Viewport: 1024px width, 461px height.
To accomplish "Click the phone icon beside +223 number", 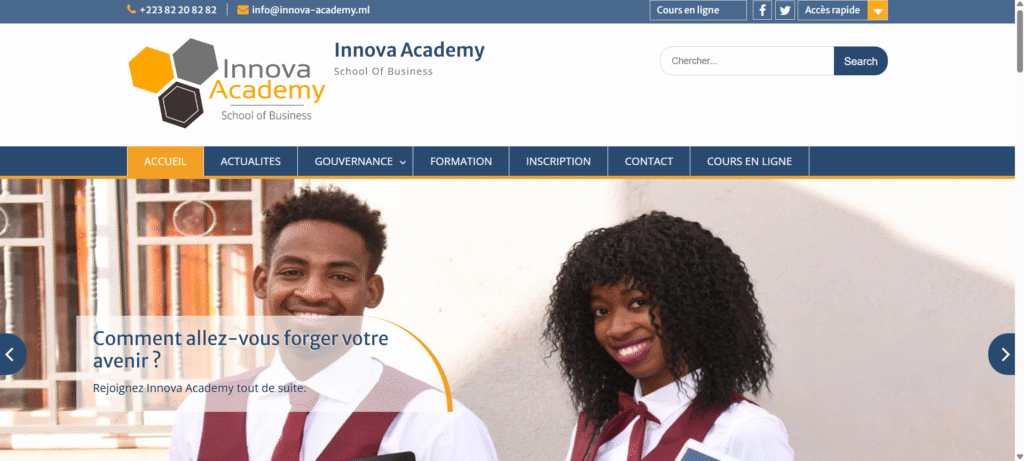I will pyautogui.click(x=131, y=10).
